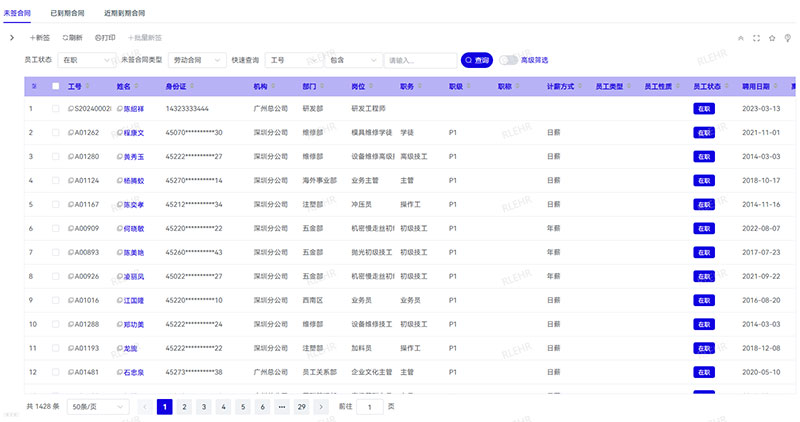
Task: Open the 已到期合同 tab
Action: click(x=67, y=13)
